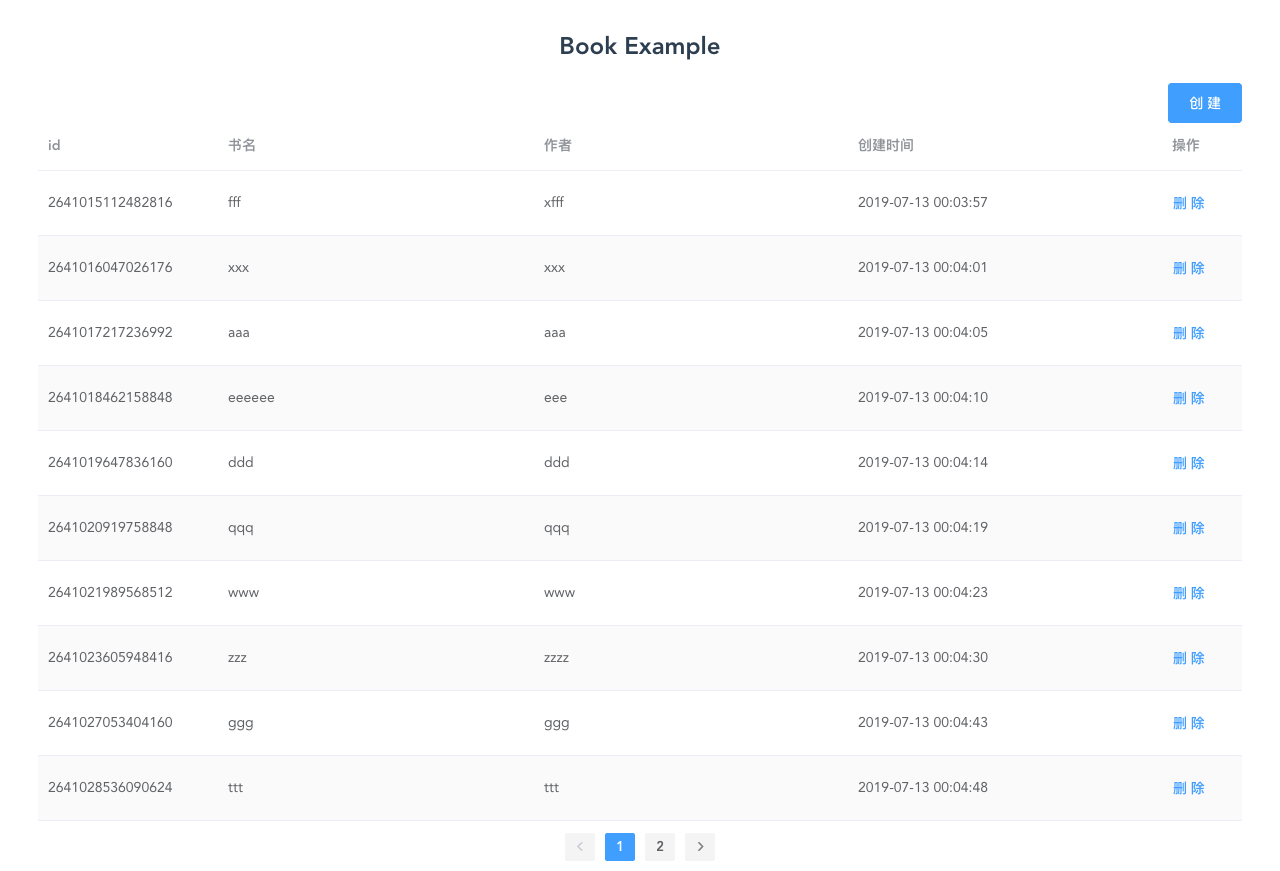This screenshot has width=1280, height=871.
Task: Go to the next page using the chevron arrow
Action: (x=699, y=847)
